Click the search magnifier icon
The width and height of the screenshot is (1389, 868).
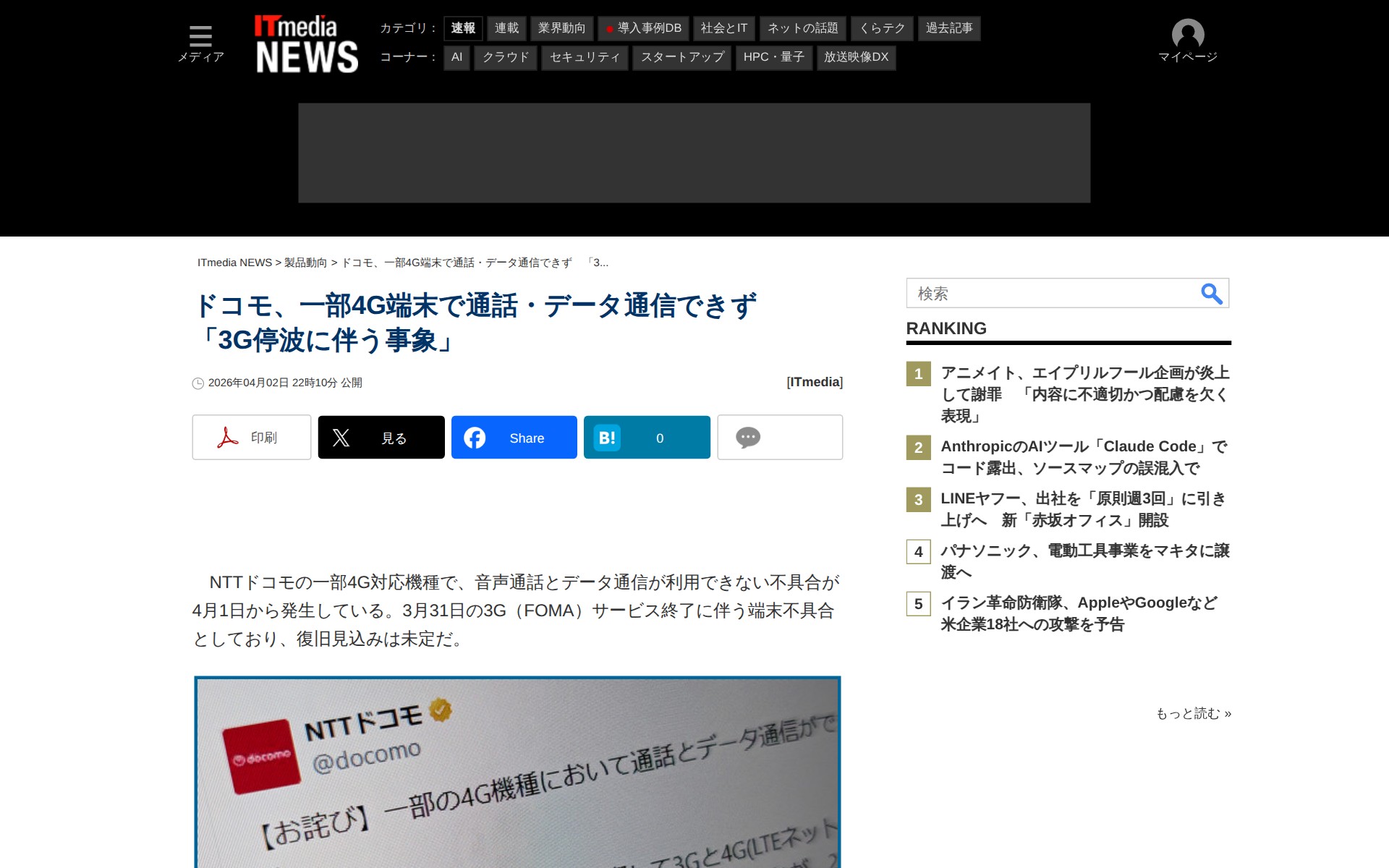(1211, 294)
